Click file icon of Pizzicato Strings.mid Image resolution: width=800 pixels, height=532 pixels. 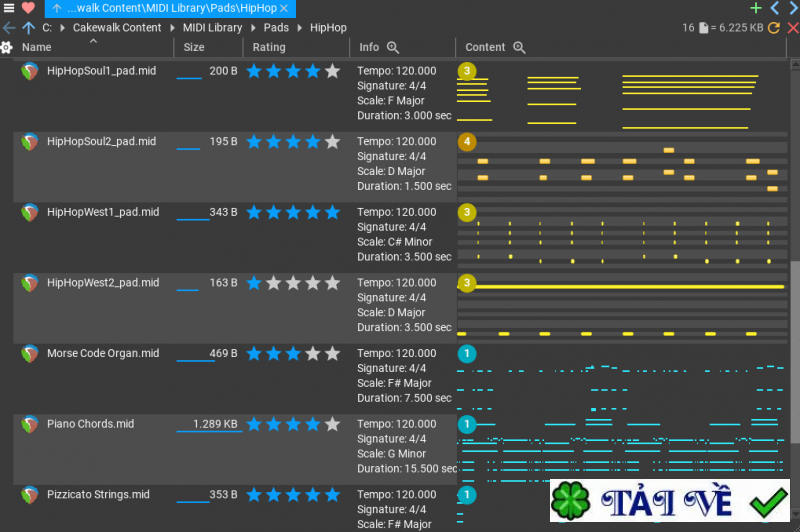30,495
